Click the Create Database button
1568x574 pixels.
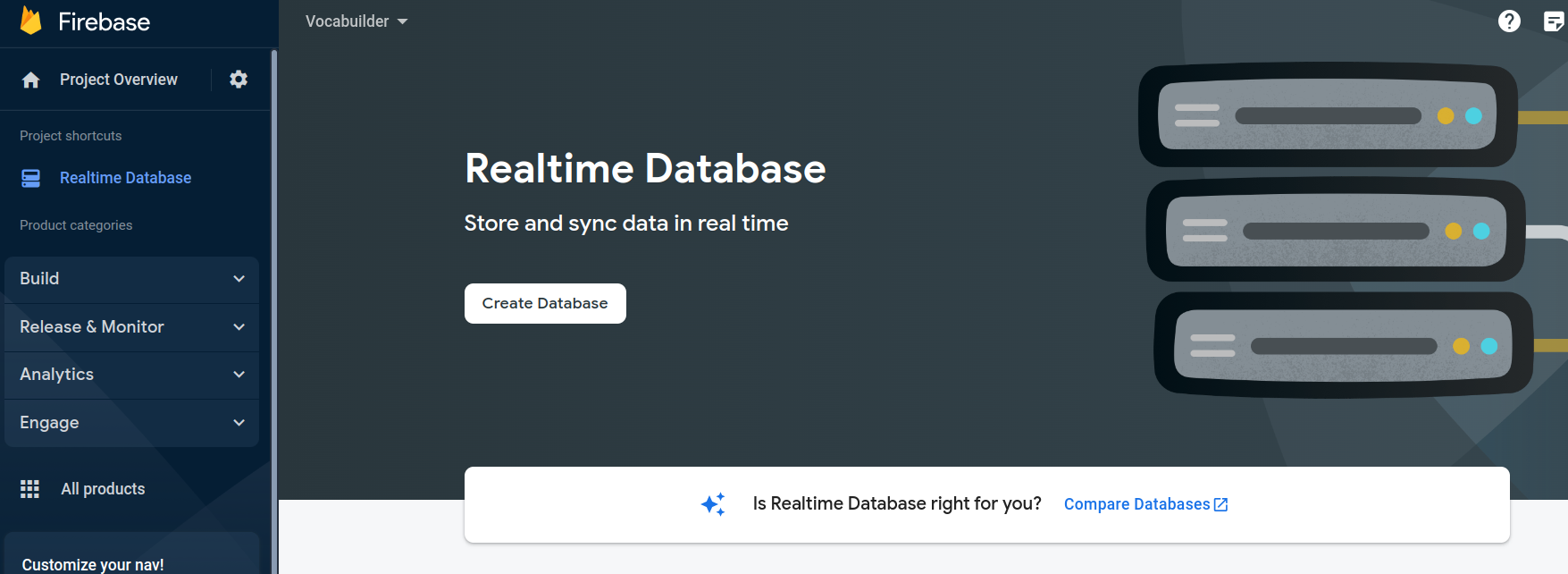pyautogui.click(x=545, y=303)
